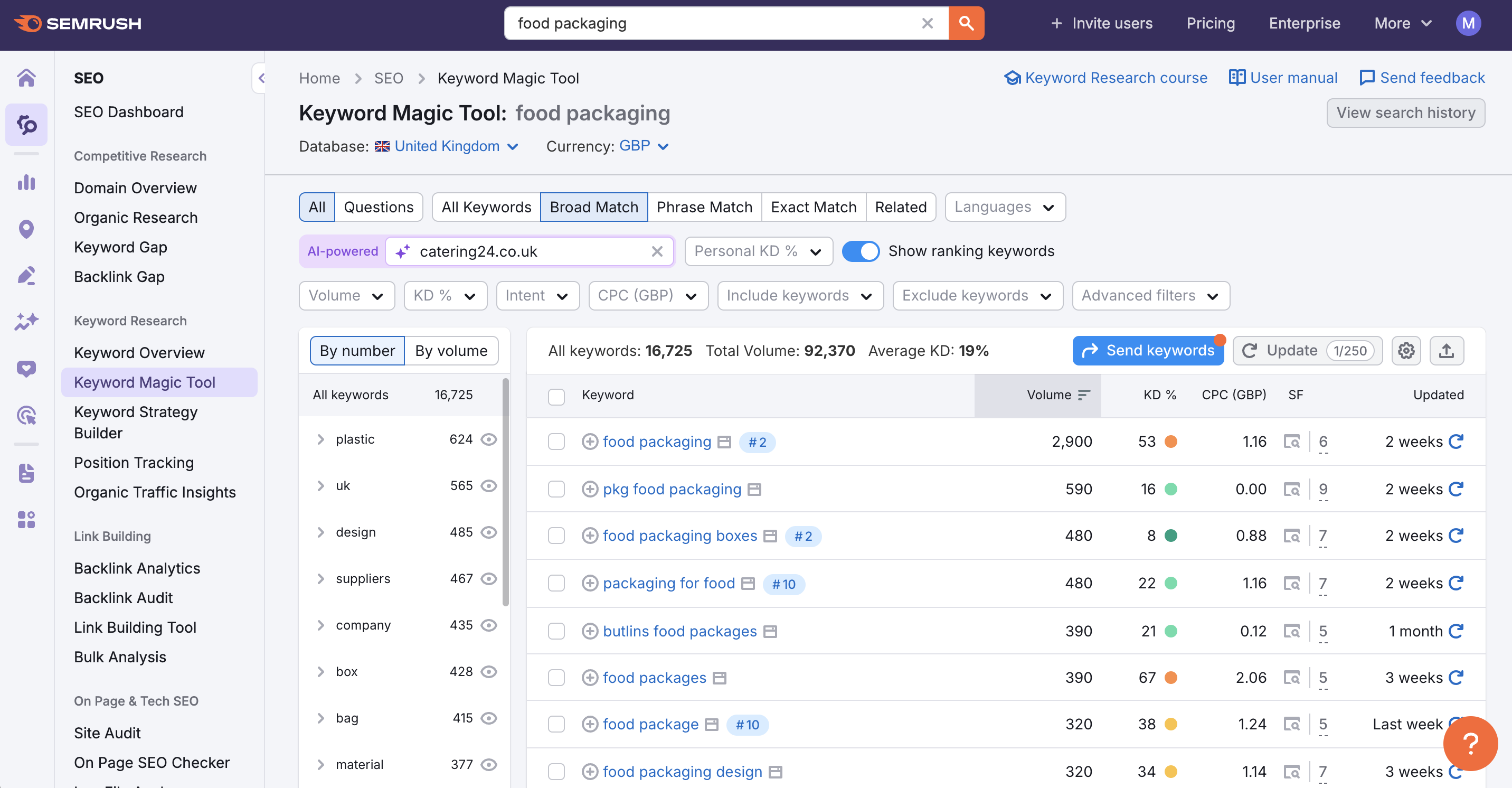The height and width of the screenshot is (788, 1512).
Task: Open the SEO toolkit icon in left rail
Action: coord(26,125)
